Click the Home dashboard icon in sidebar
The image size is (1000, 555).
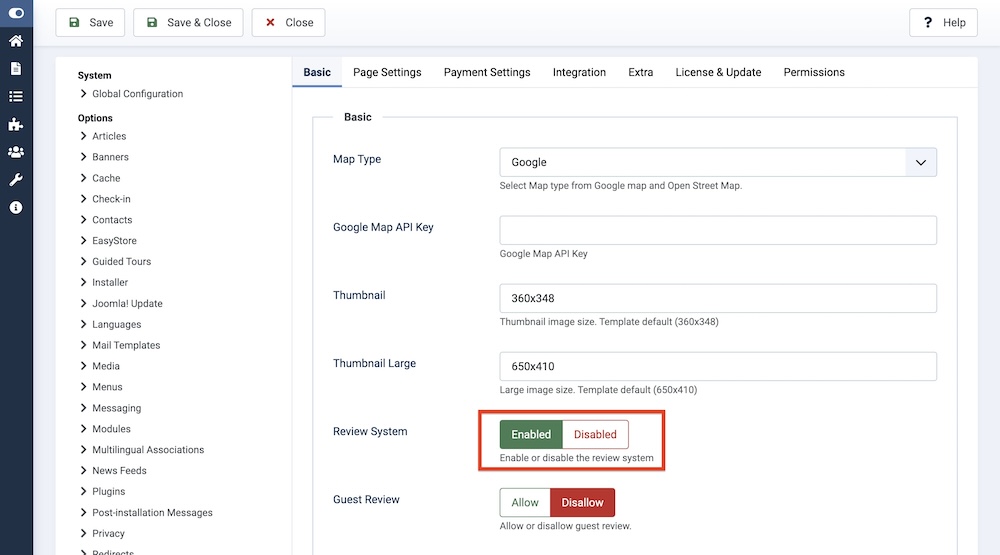(16, 41)
